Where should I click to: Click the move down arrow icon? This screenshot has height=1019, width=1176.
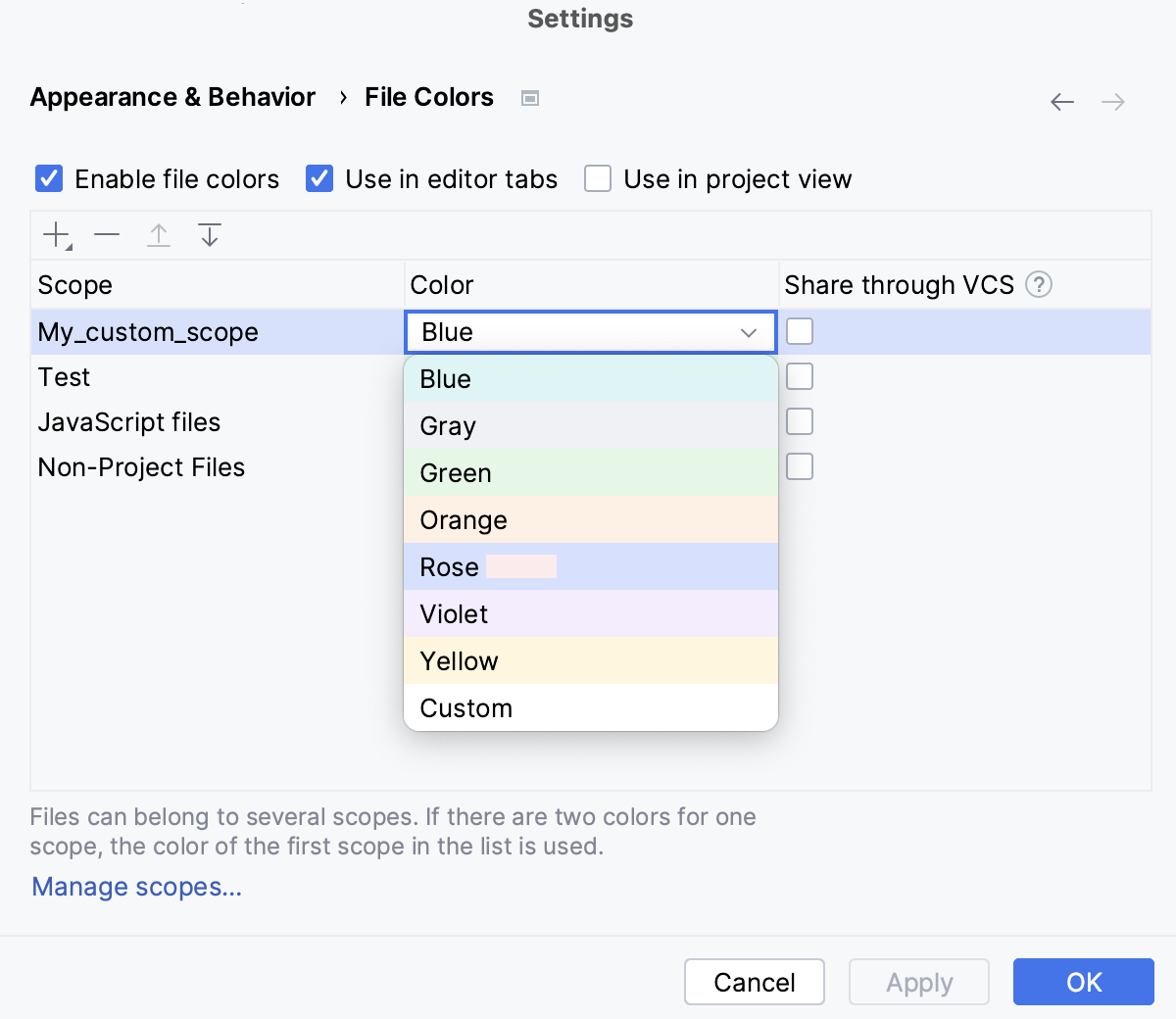coord(210,235)
